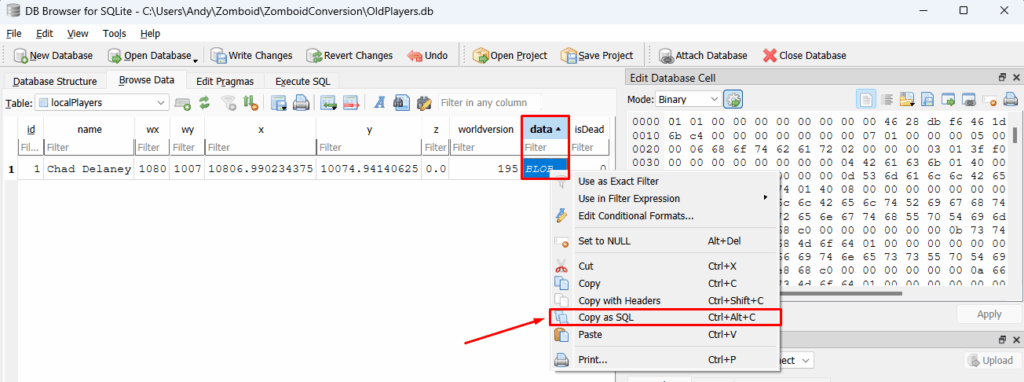The height and width of the screenshot is (382, 1024).
Task: Click the Apply button in cell editor
Action: (x=989, y=314)
